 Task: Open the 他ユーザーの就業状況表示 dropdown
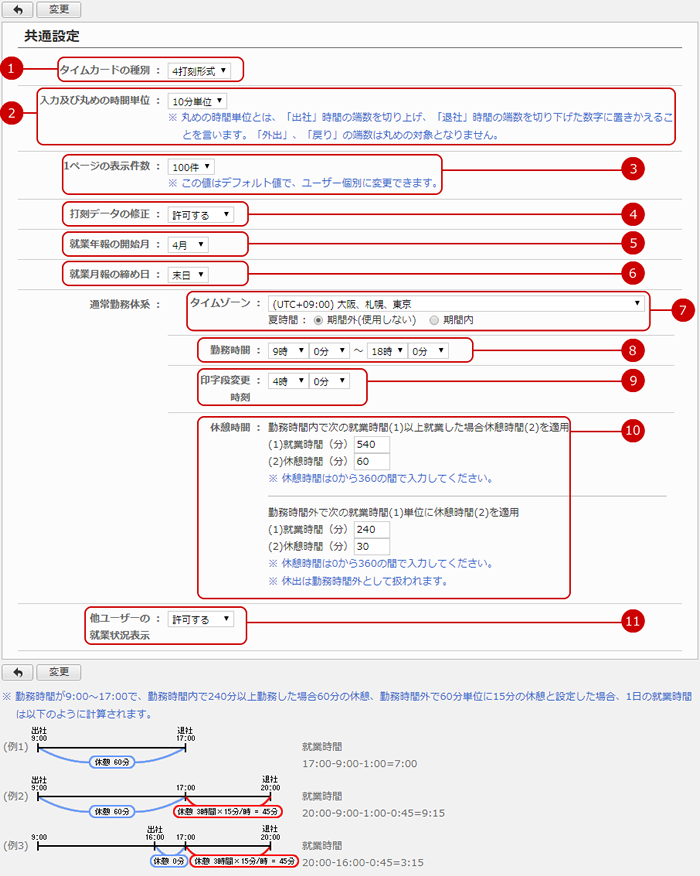tap(201, 619)
